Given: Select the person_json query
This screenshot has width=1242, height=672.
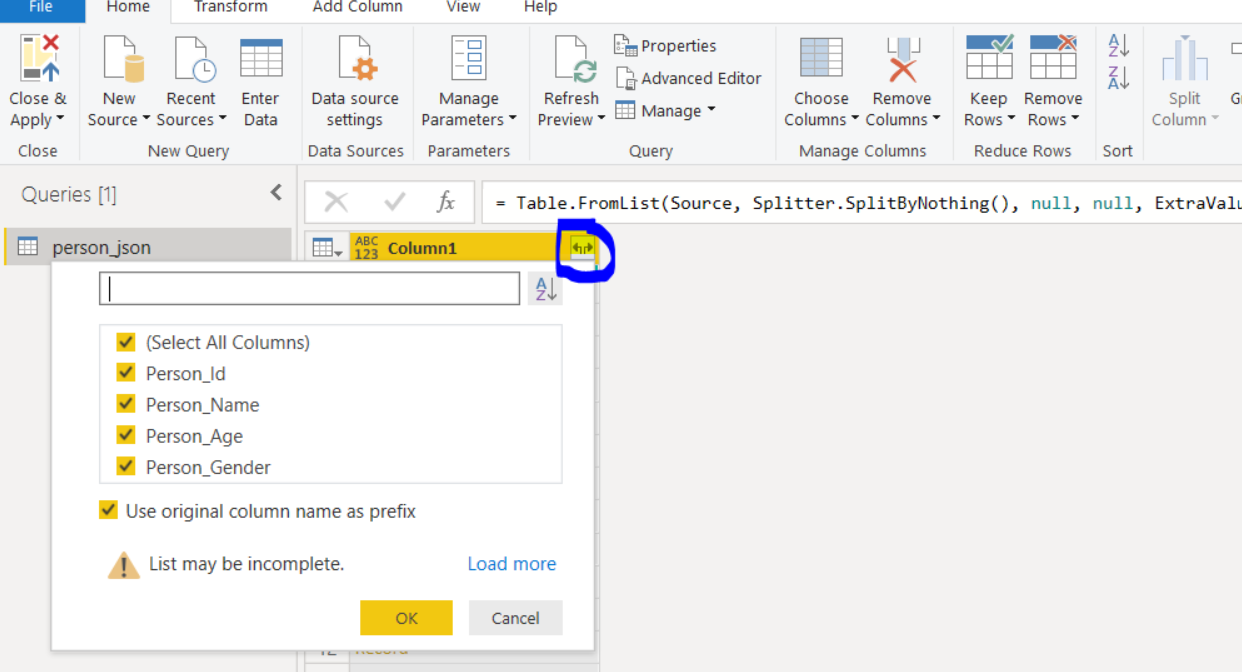Looking at the screenshot, I should 148,247.
